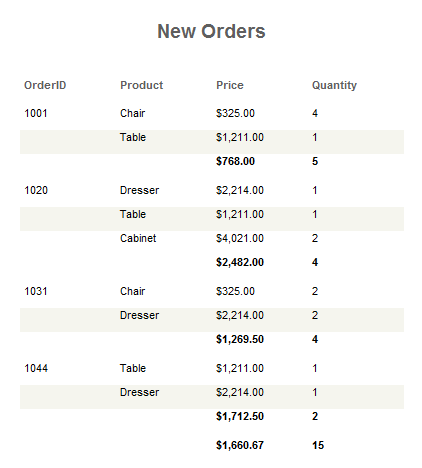The image size is (422, 468).
Task: Click the $4,021.00 price cell
Action: point(240,238)
